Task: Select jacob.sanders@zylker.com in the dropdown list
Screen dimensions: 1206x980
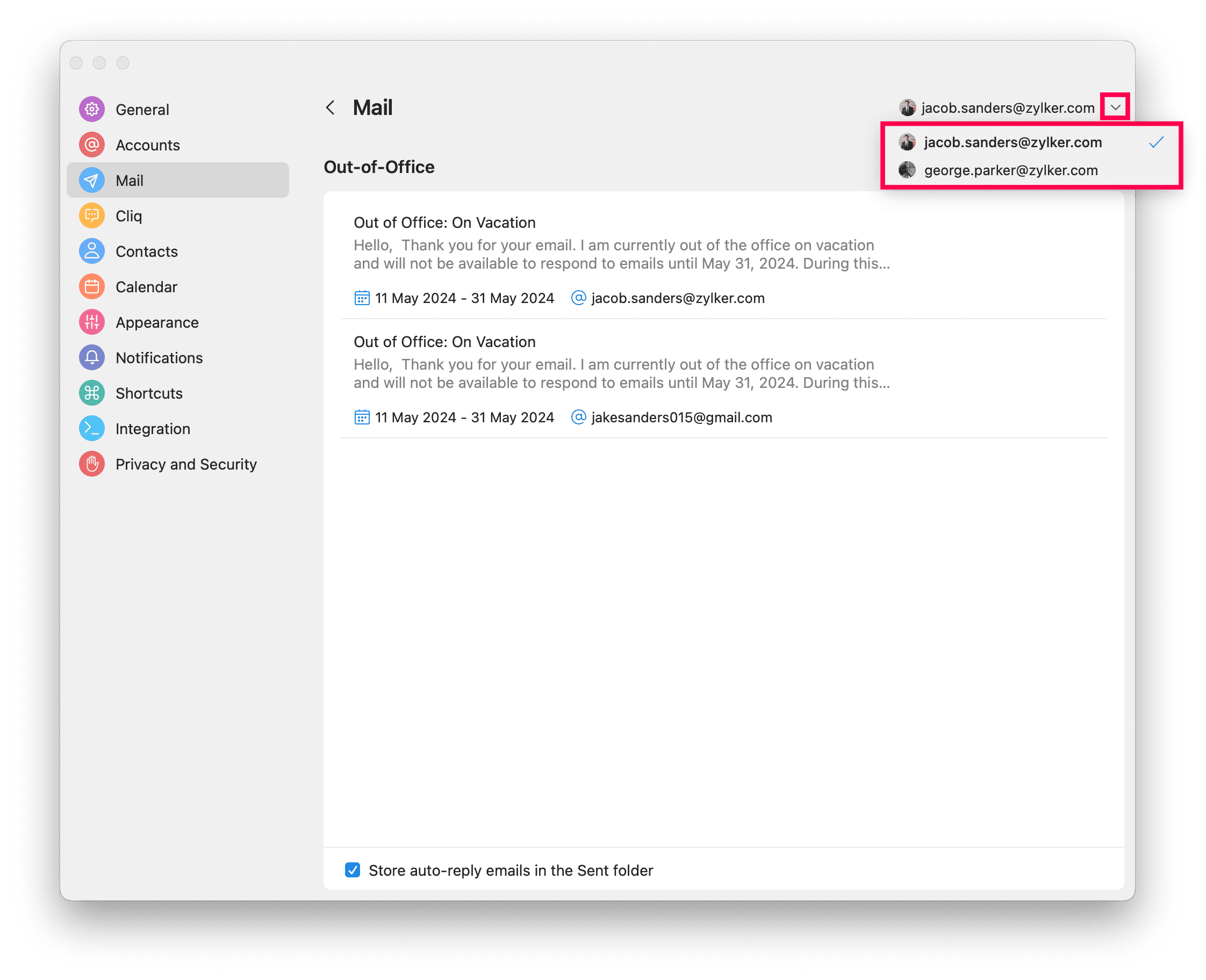Action: tap(1013, 142)
